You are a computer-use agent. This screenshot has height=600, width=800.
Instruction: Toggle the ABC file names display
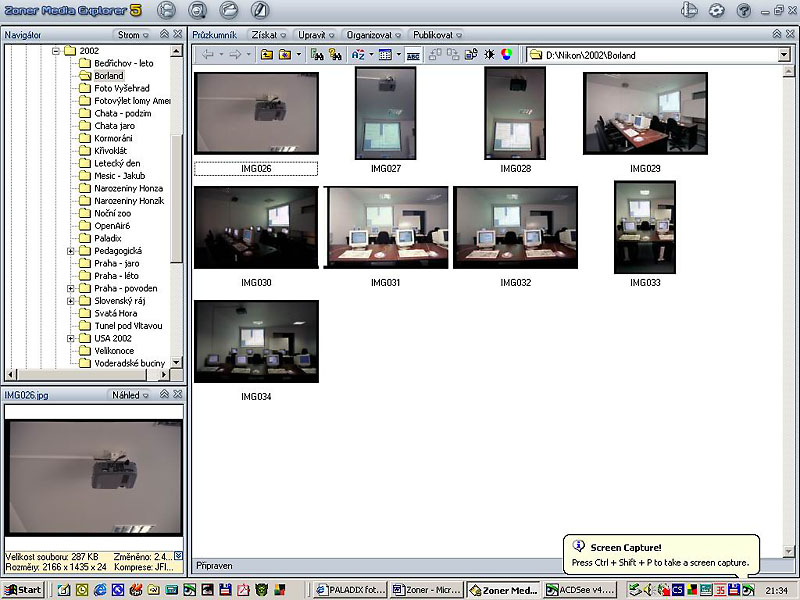pyautogui.click(x=413, y=55)
